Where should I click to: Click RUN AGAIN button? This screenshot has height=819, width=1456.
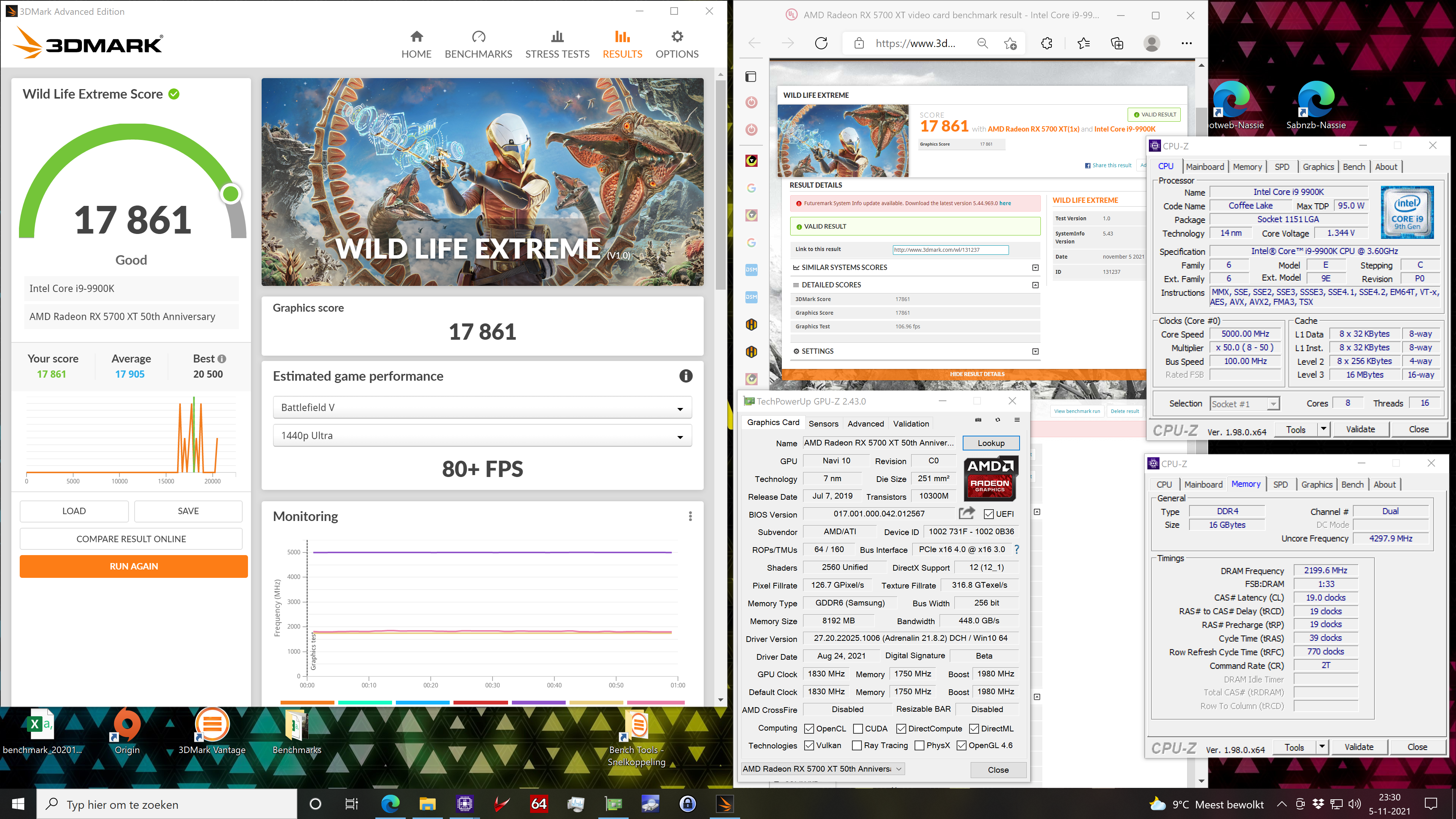133,566
